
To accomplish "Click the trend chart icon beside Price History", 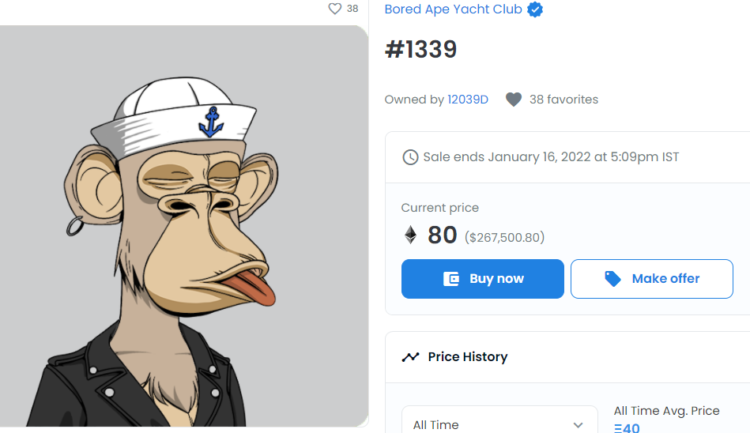I will 410,357.
